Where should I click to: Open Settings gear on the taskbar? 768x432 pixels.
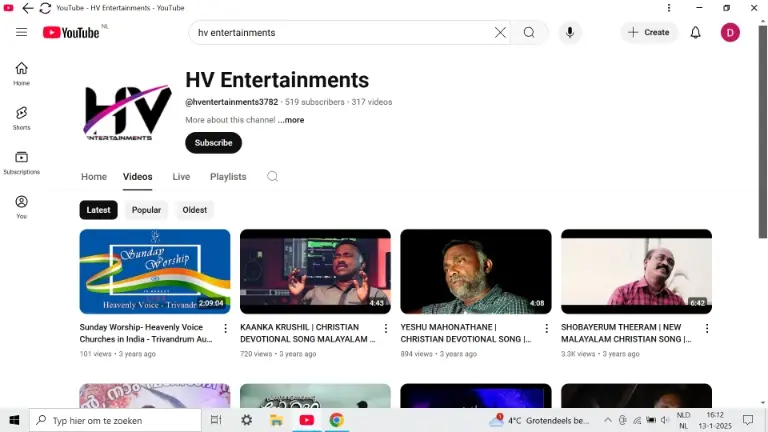pyautogui.click(x=246, y=420)
